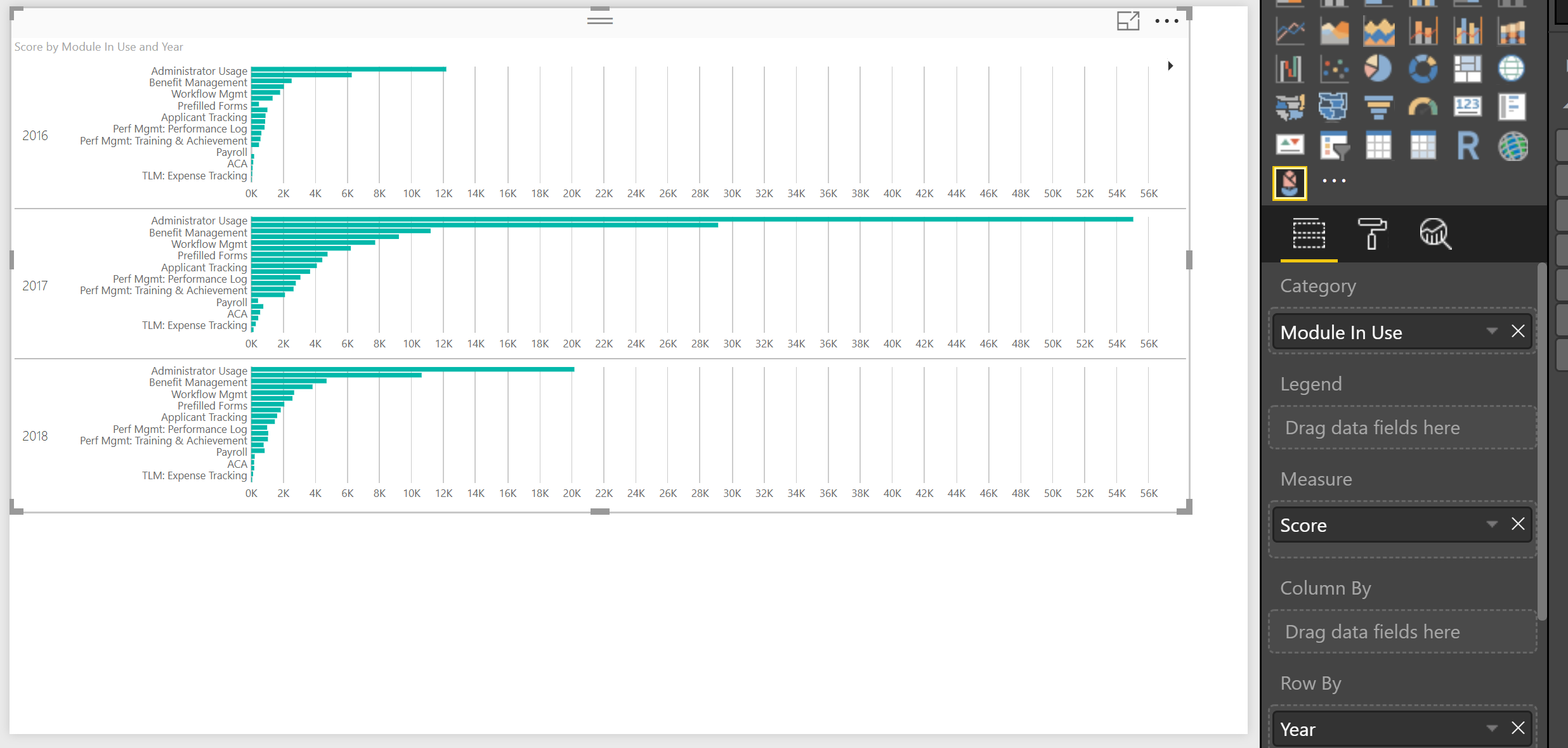Select the Gauge visualization
This screenshot has height=748, width=1568.
pos(1423,107)
